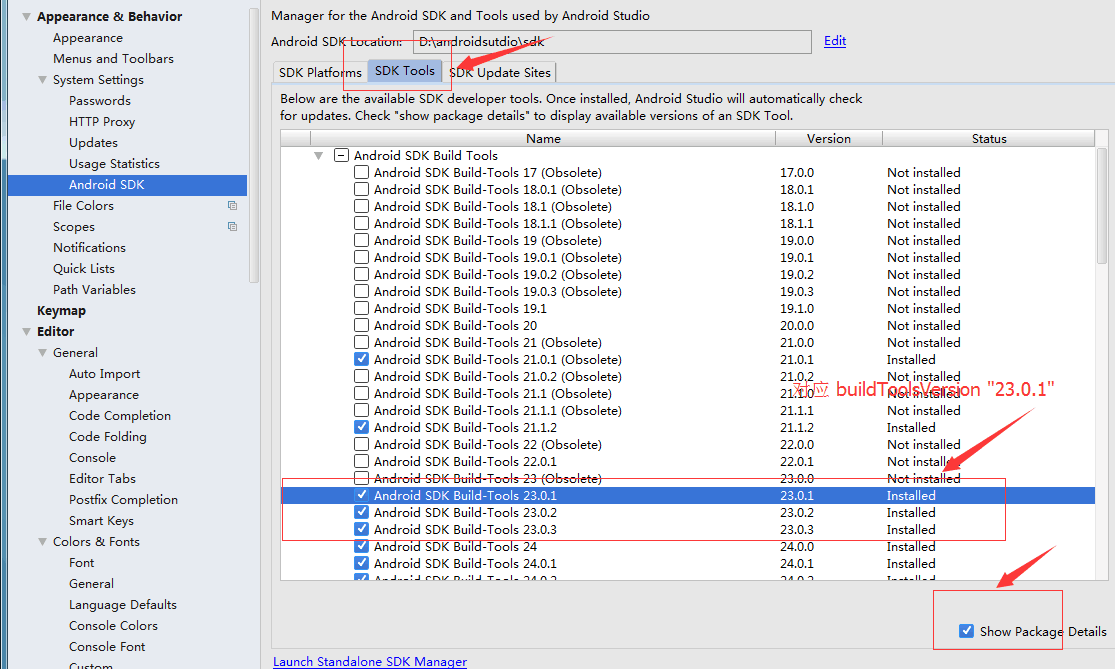Open Keymap settings
This screenshot has height=669, width=1115.
tap(61, 311)
